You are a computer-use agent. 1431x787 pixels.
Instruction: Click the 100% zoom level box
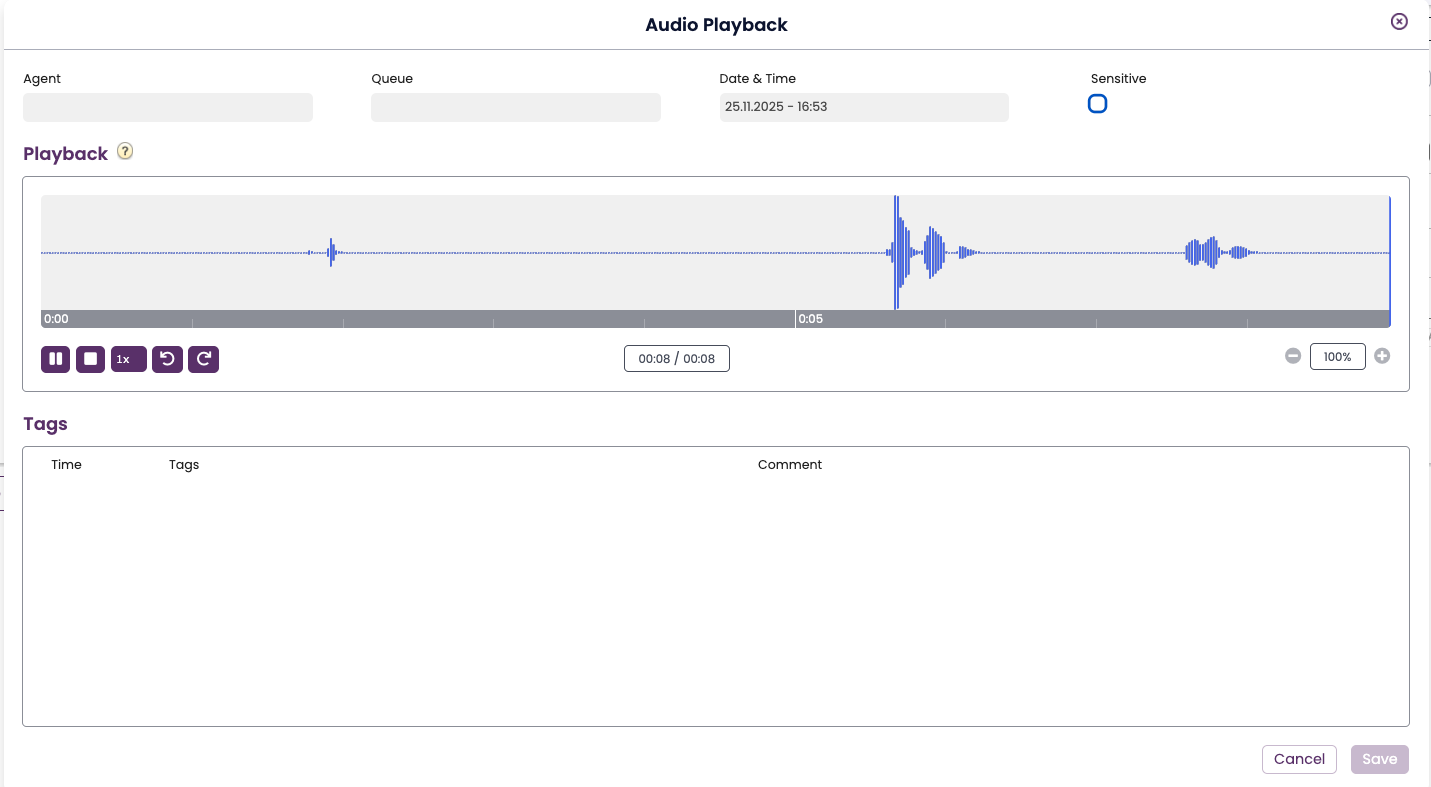tap(1337, 357)
